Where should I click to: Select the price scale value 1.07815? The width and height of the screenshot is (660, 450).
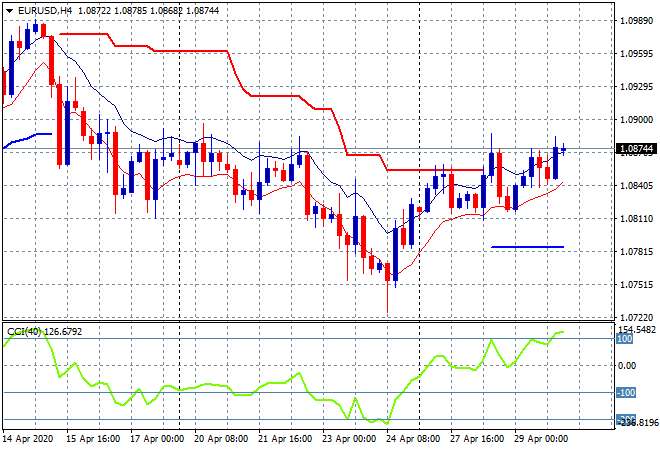pos(637,252)
